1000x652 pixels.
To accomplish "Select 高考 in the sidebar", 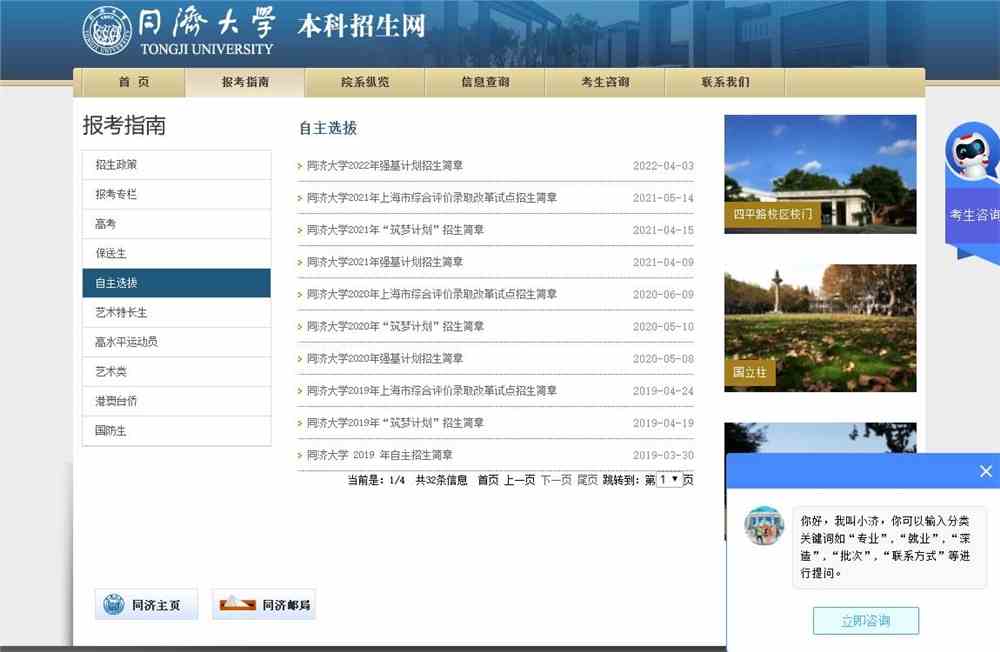I will pyautogui.click(x=177, y=224).
